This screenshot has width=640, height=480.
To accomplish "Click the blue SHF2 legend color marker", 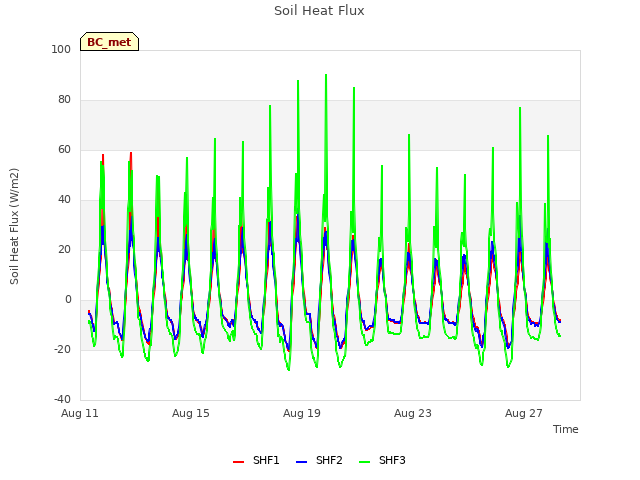I will (301, 462).
